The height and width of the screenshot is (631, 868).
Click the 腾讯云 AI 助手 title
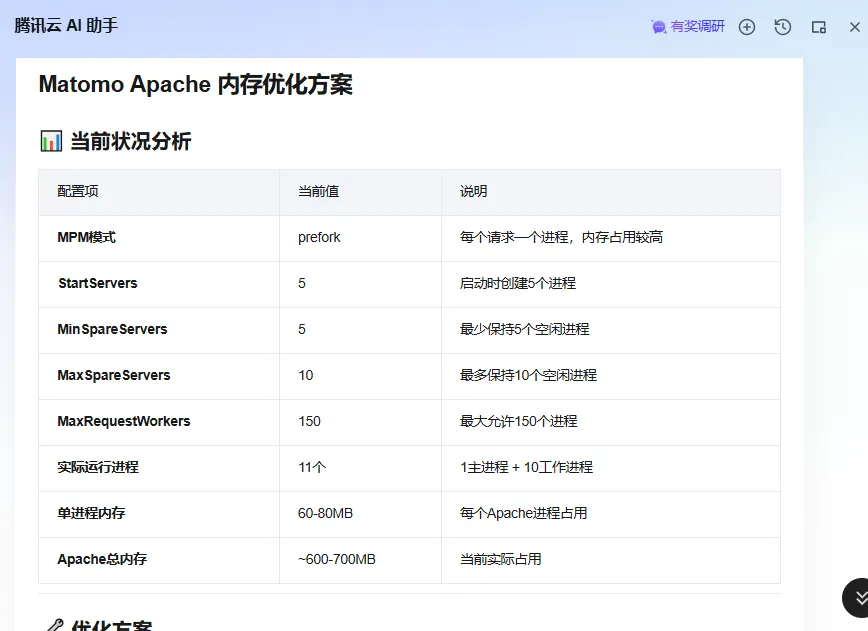point(66,25)
